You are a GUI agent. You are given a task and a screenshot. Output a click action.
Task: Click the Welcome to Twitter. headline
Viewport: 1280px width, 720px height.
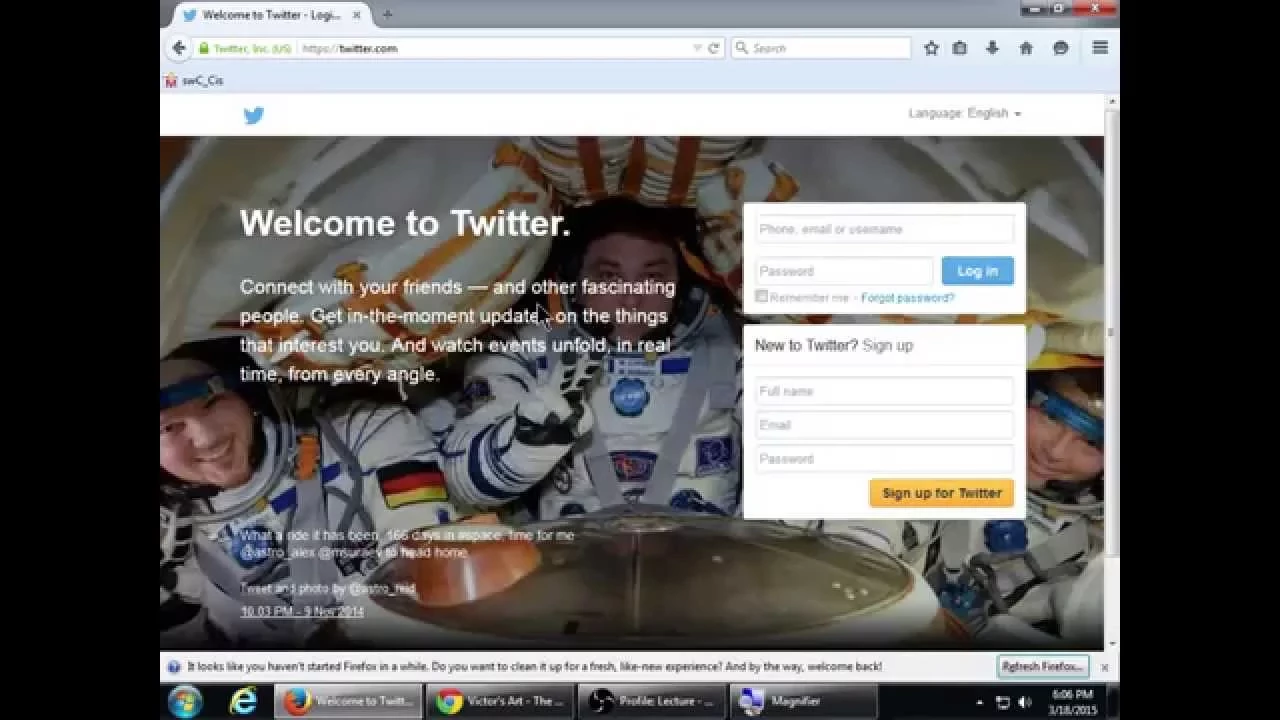[405, 222]
